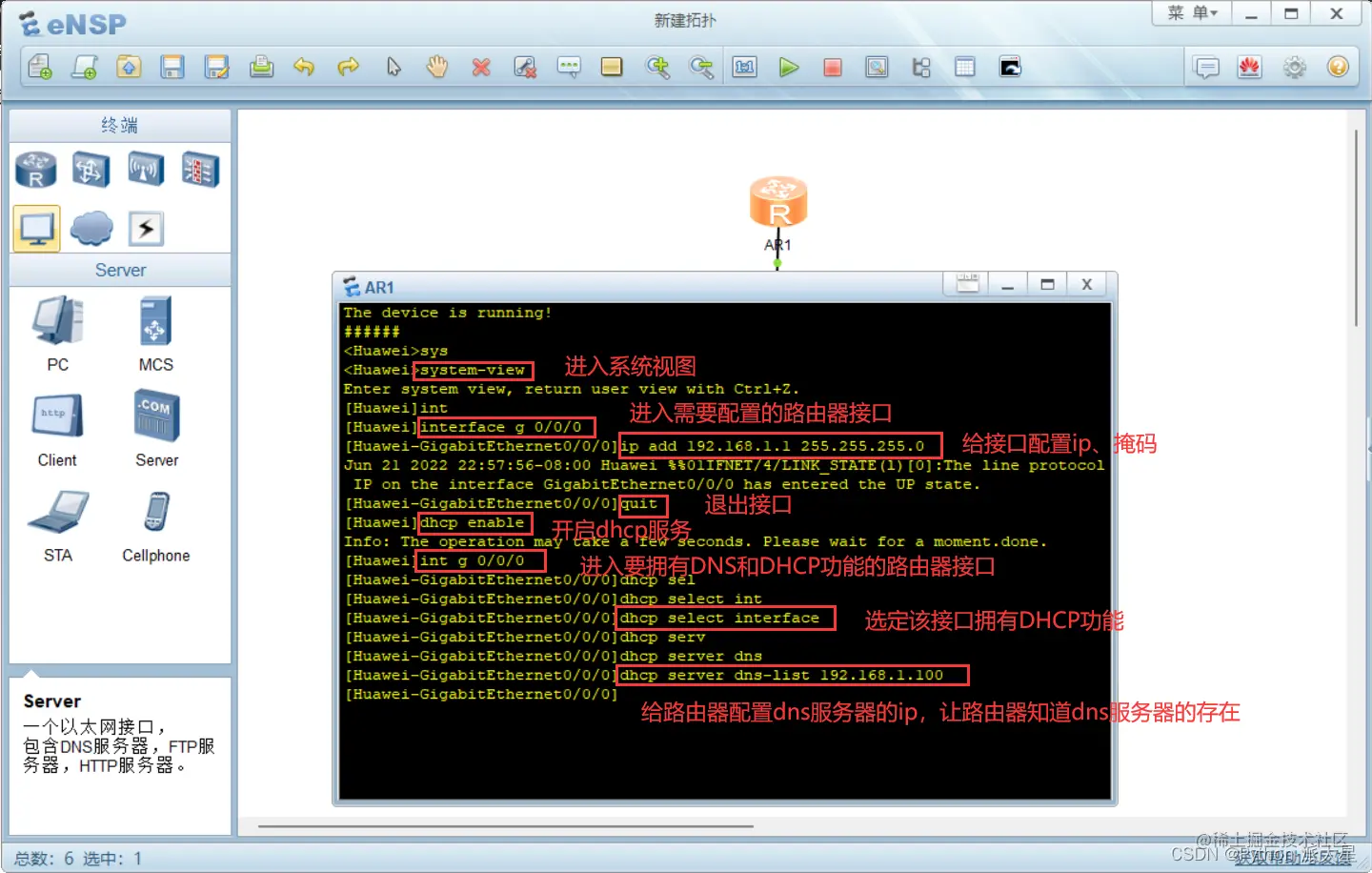1372x873 pixels.
Task: Create a new topology from toolbar
Action: point(40,67)
